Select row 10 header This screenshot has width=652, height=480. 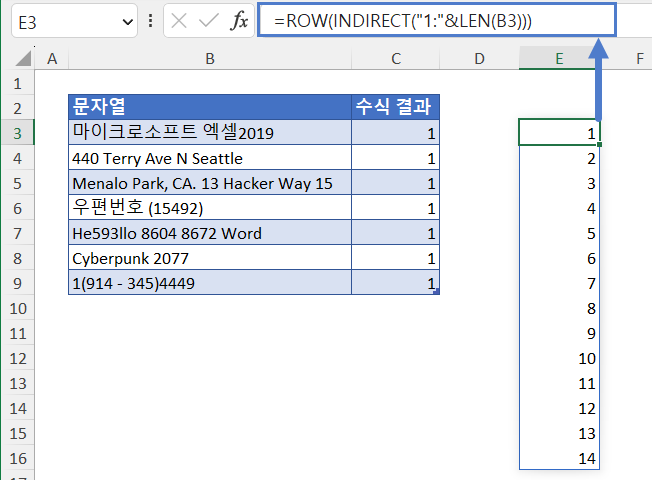[x=17, y=308]
